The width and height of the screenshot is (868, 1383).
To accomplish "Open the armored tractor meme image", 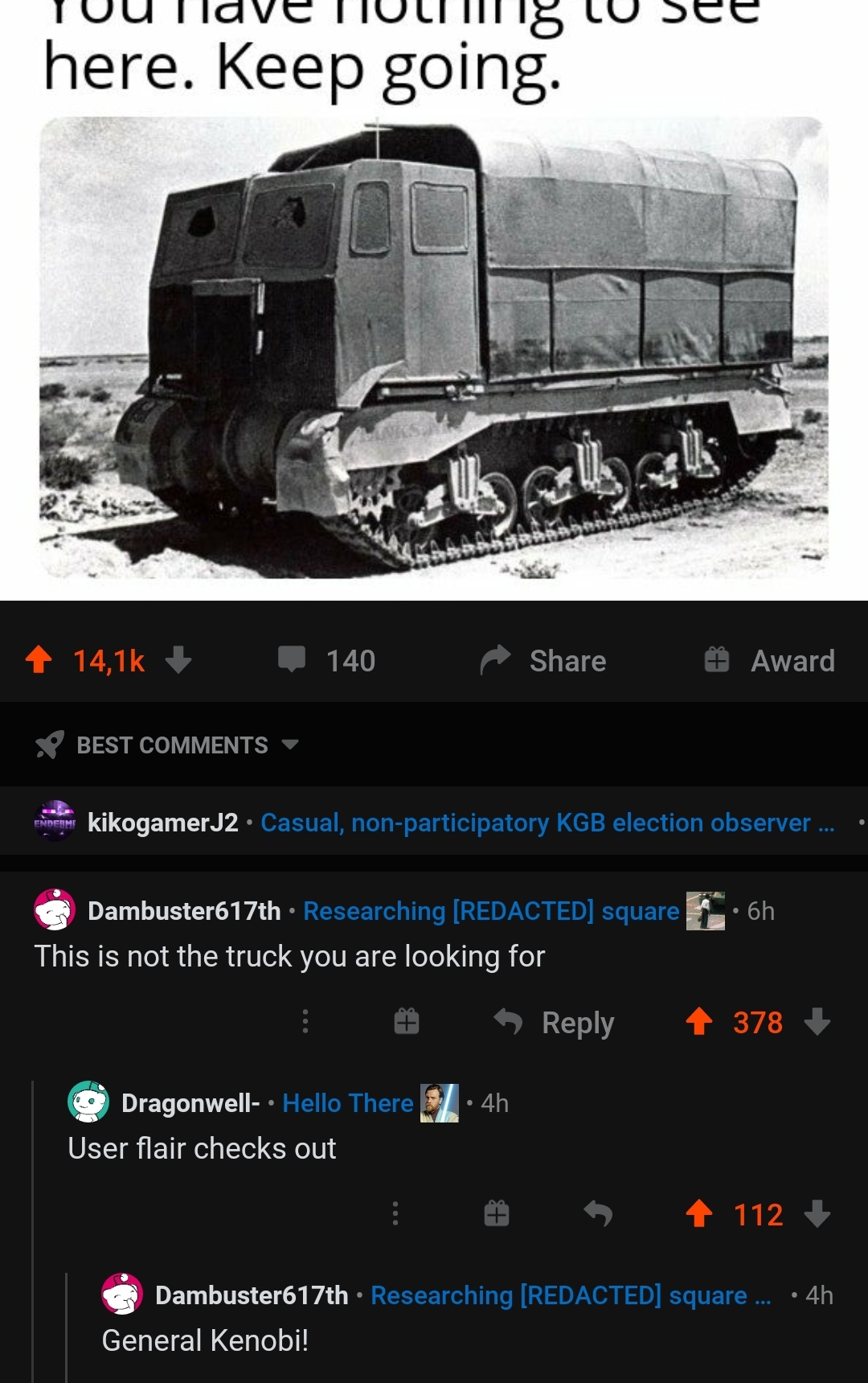I will pos(434,347).
